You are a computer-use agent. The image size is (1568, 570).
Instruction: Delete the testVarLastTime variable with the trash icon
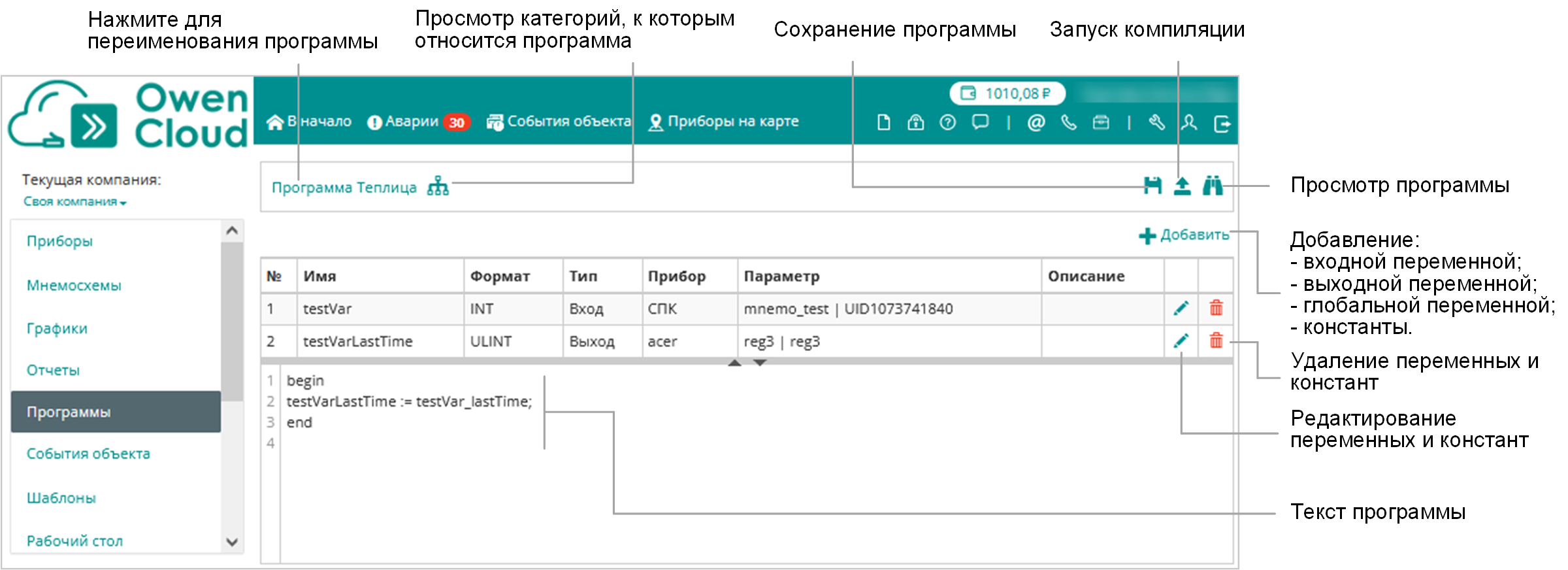coord(1216,341)
